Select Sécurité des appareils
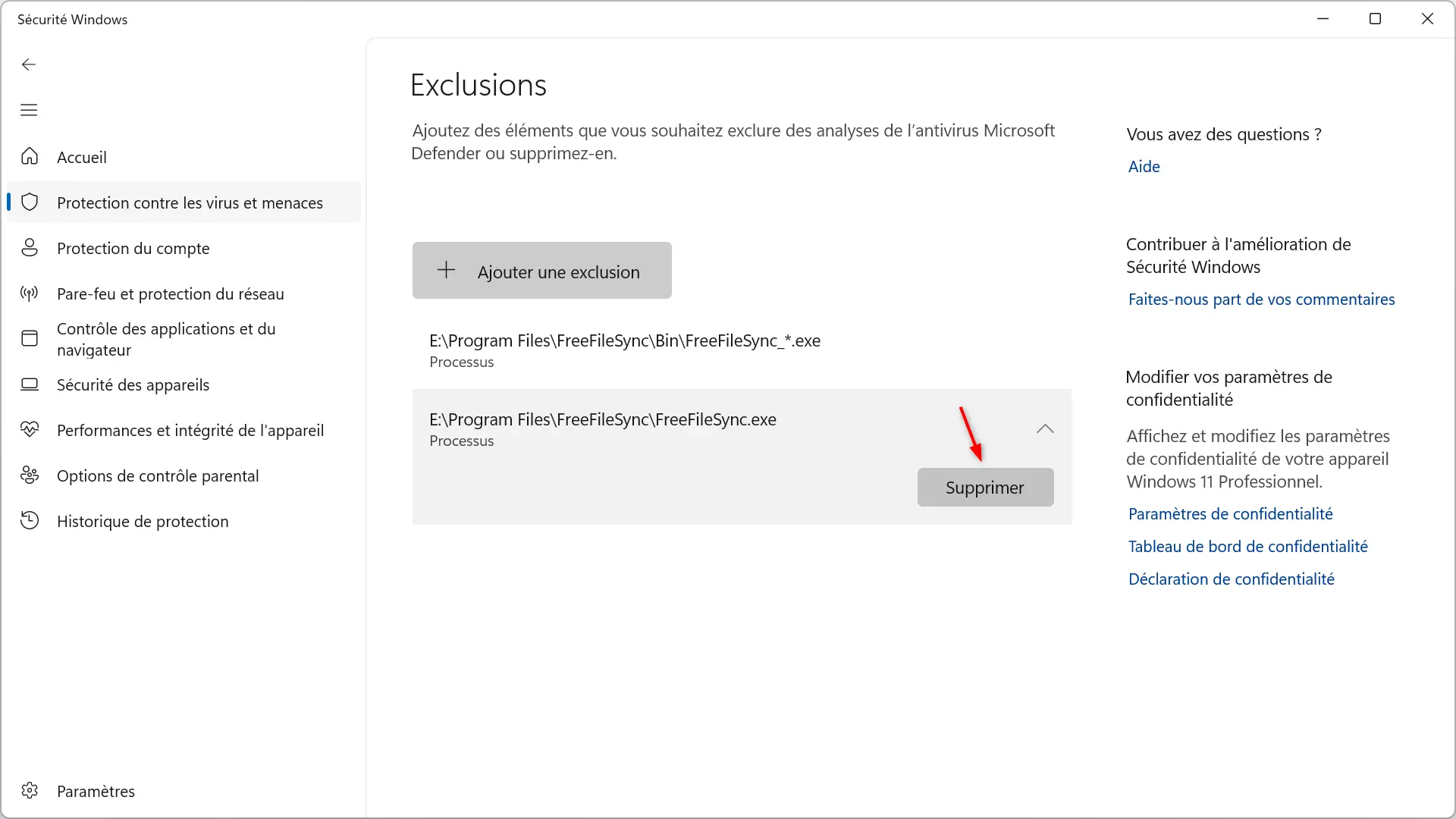The height and width of the screenshot is (819, 1456). (x=184, y=384)
